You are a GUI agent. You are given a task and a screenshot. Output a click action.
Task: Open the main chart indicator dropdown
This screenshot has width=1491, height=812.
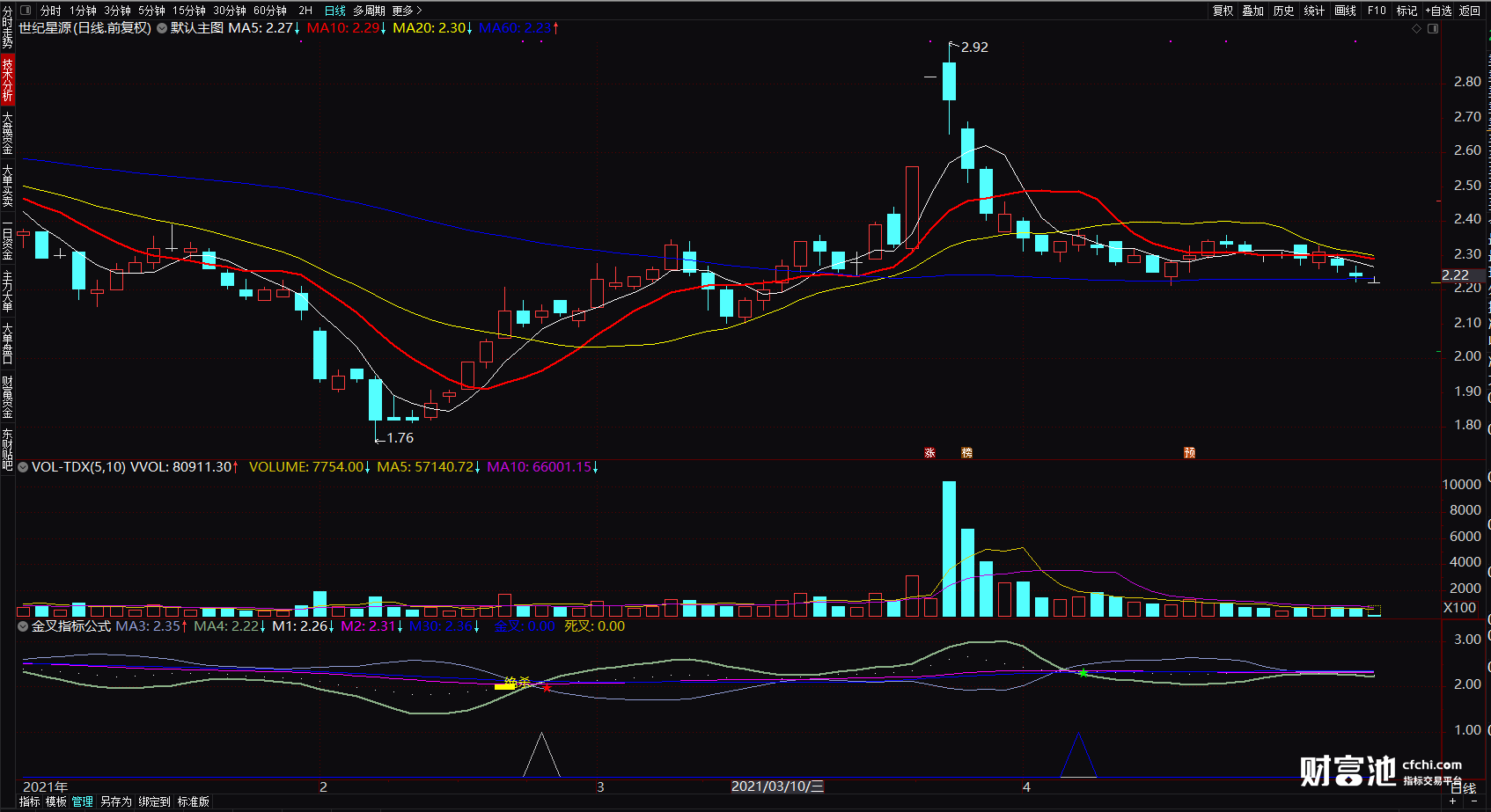tap(162, 28)
